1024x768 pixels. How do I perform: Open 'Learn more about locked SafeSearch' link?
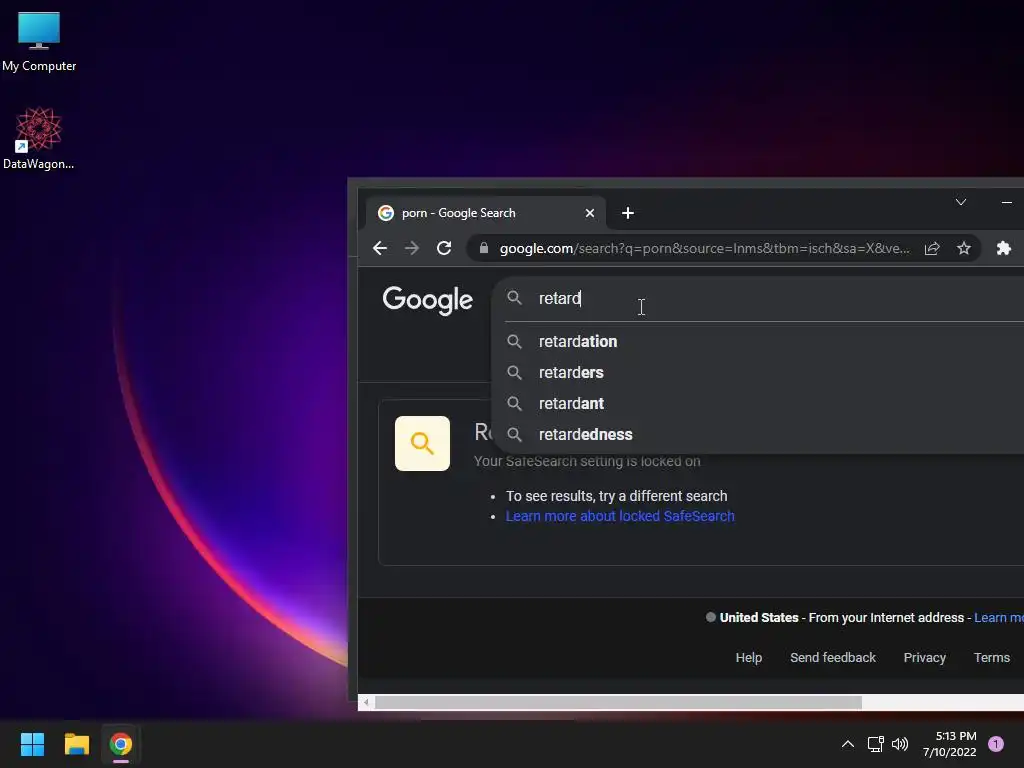[x=620, y=516]
